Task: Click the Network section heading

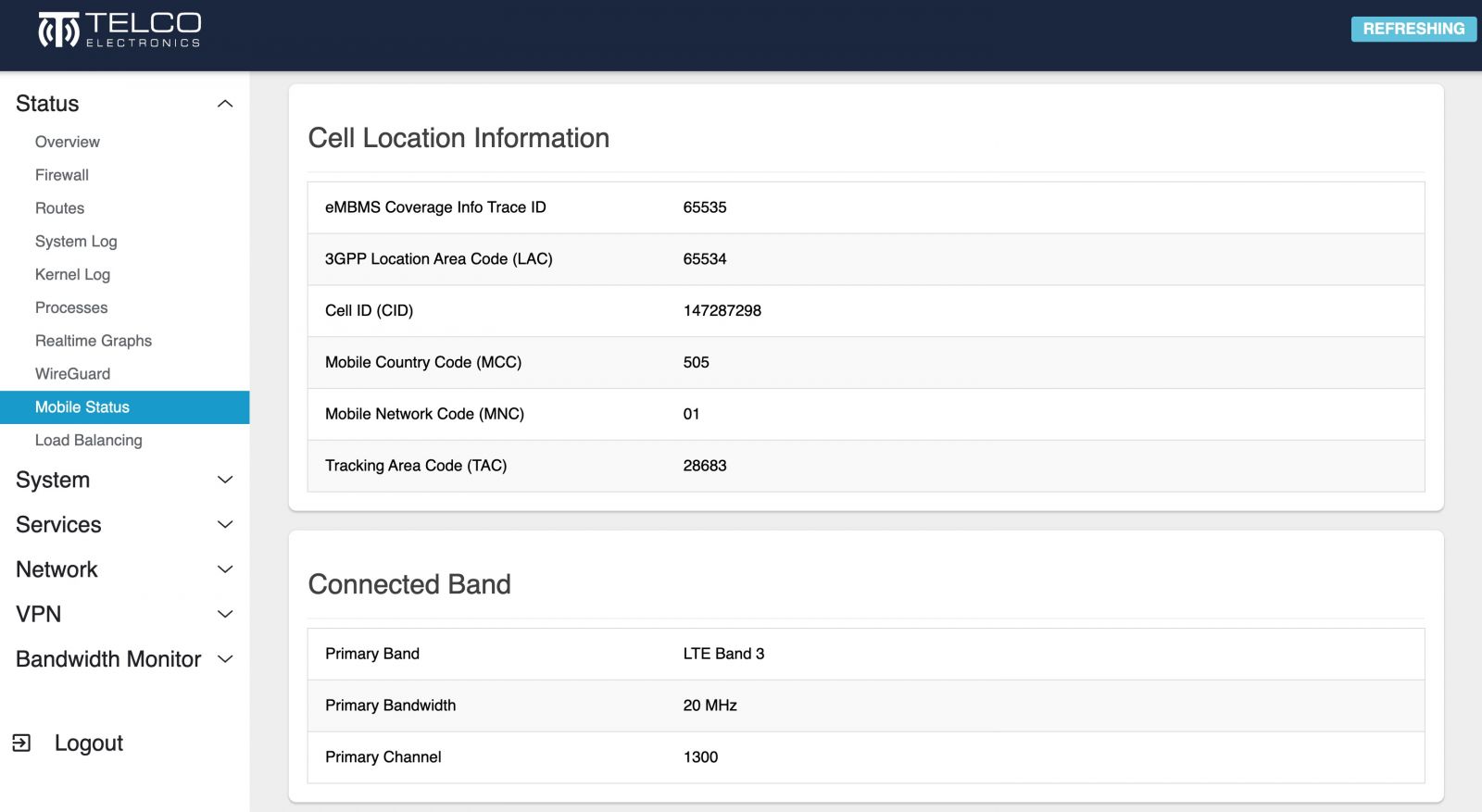Action: pos(57,569)
